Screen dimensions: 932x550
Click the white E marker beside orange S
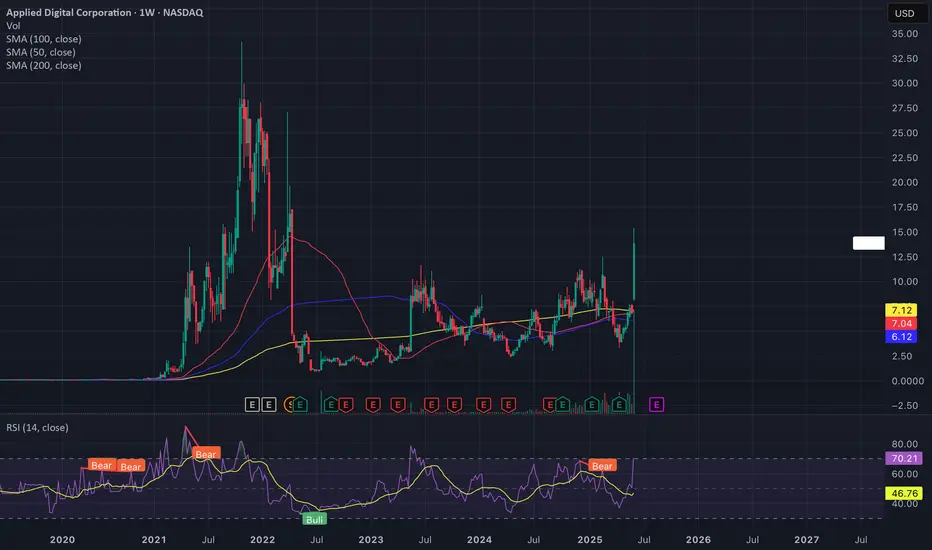click(269, 405)
